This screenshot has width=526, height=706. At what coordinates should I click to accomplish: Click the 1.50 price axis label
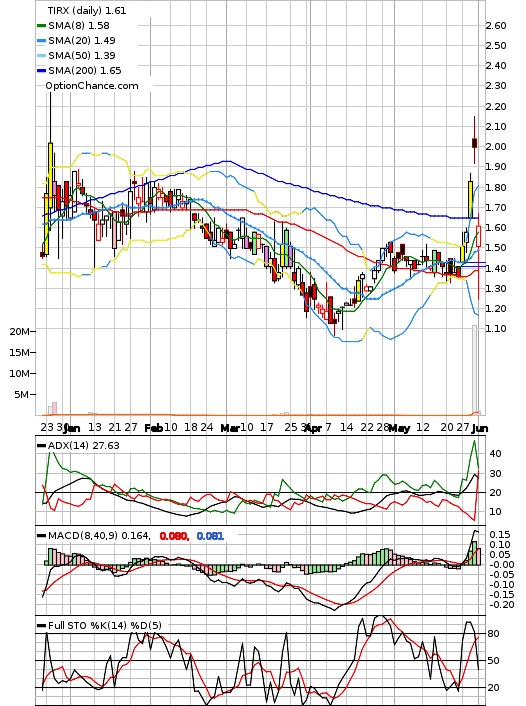[x=496, y=248]
